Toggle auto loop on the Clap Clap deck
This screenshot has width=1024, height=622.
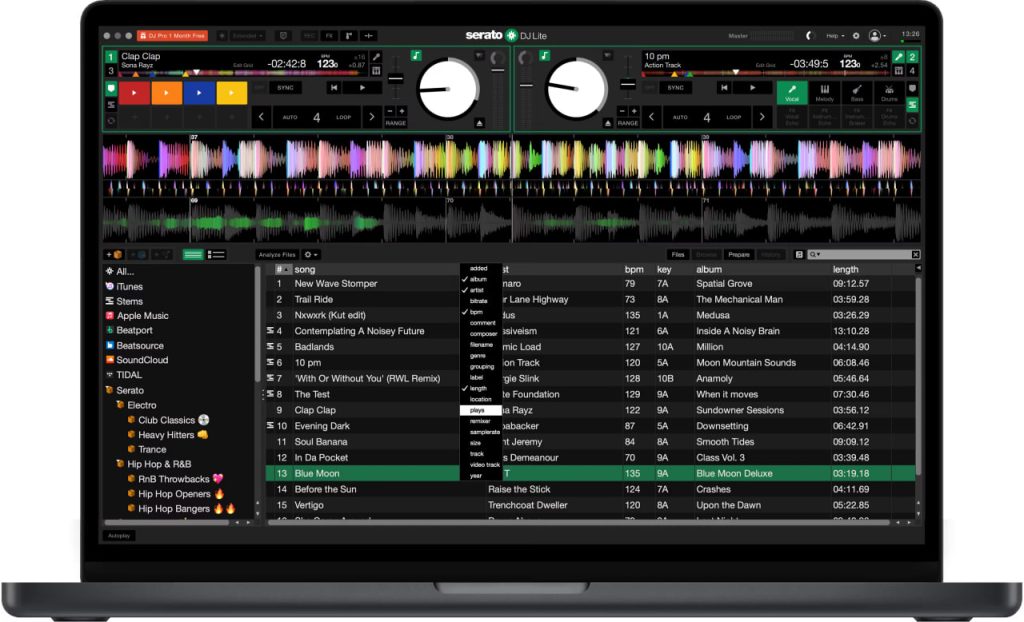pos(290,118)
